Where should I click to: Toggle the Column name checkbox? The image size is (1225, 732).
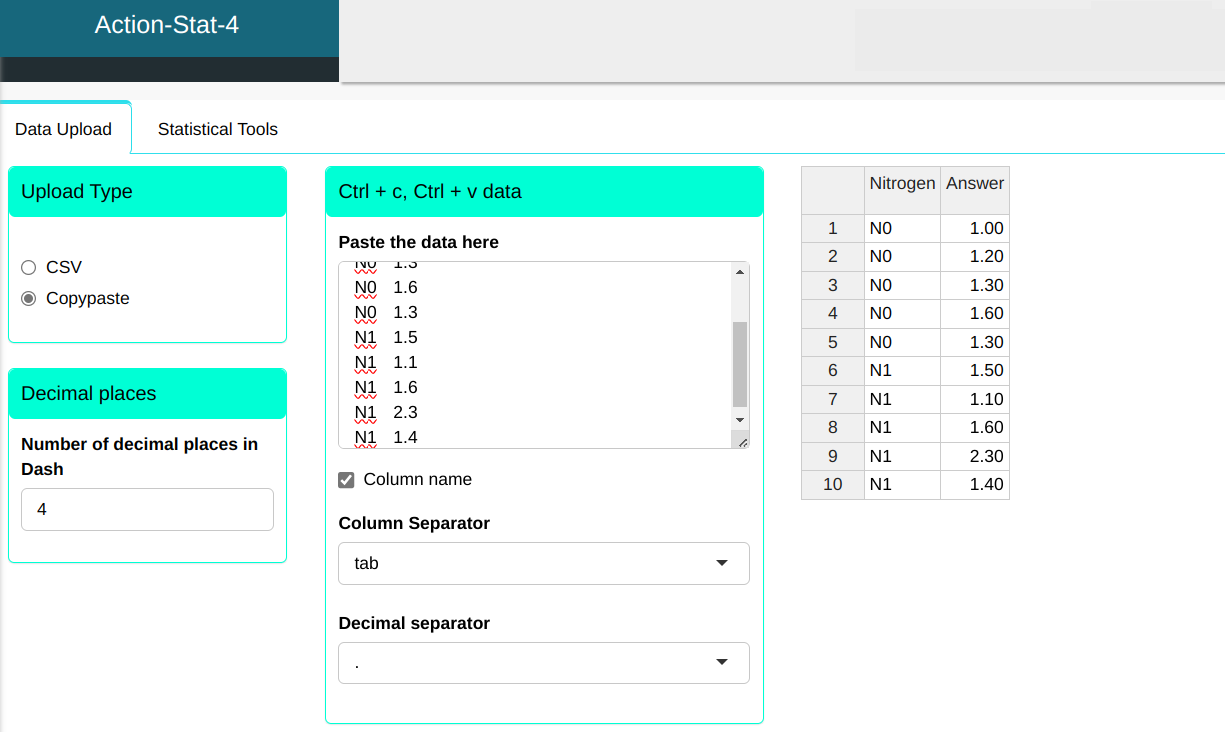pos(347,480)
